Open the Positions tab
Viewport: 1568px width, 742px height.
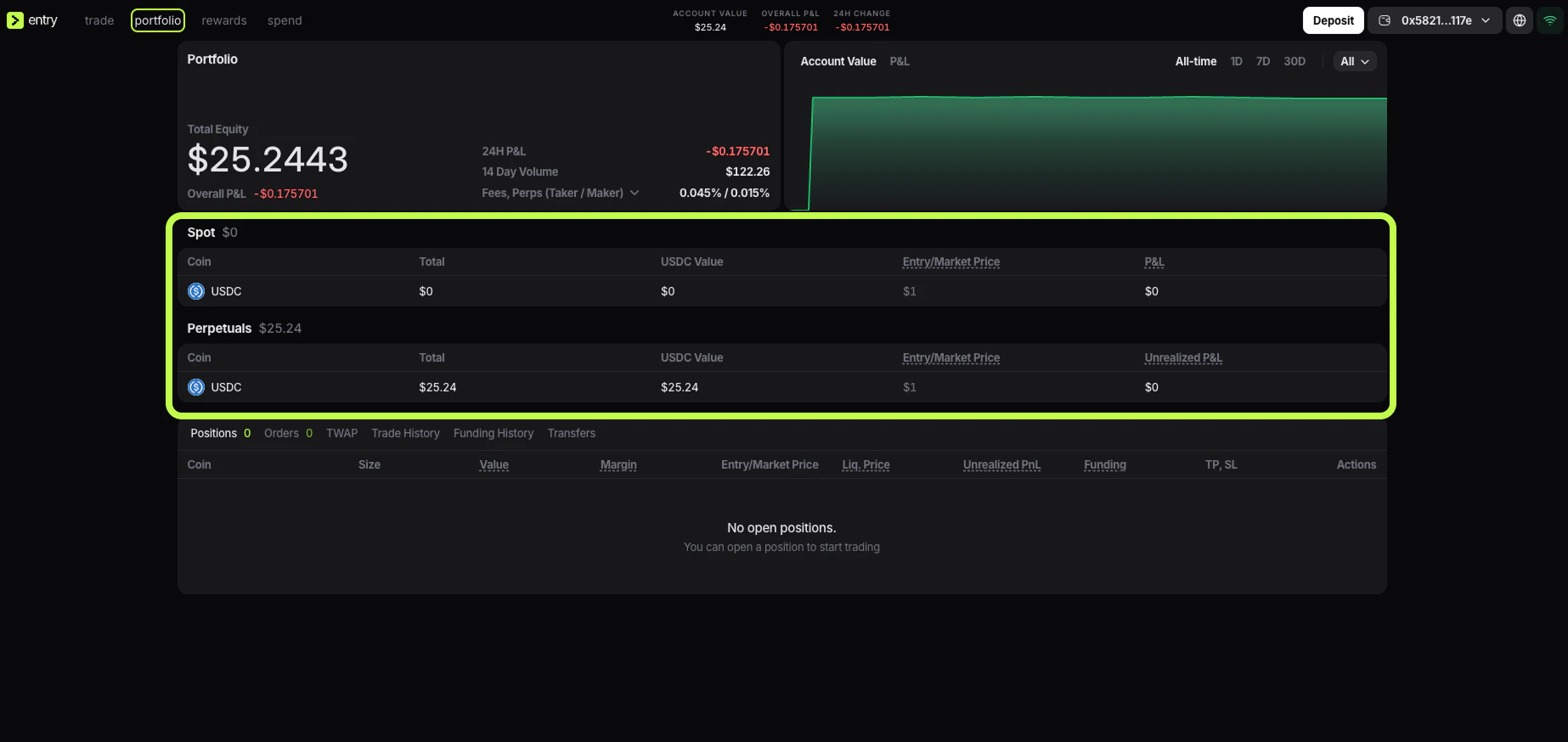(x=221, y=433)
